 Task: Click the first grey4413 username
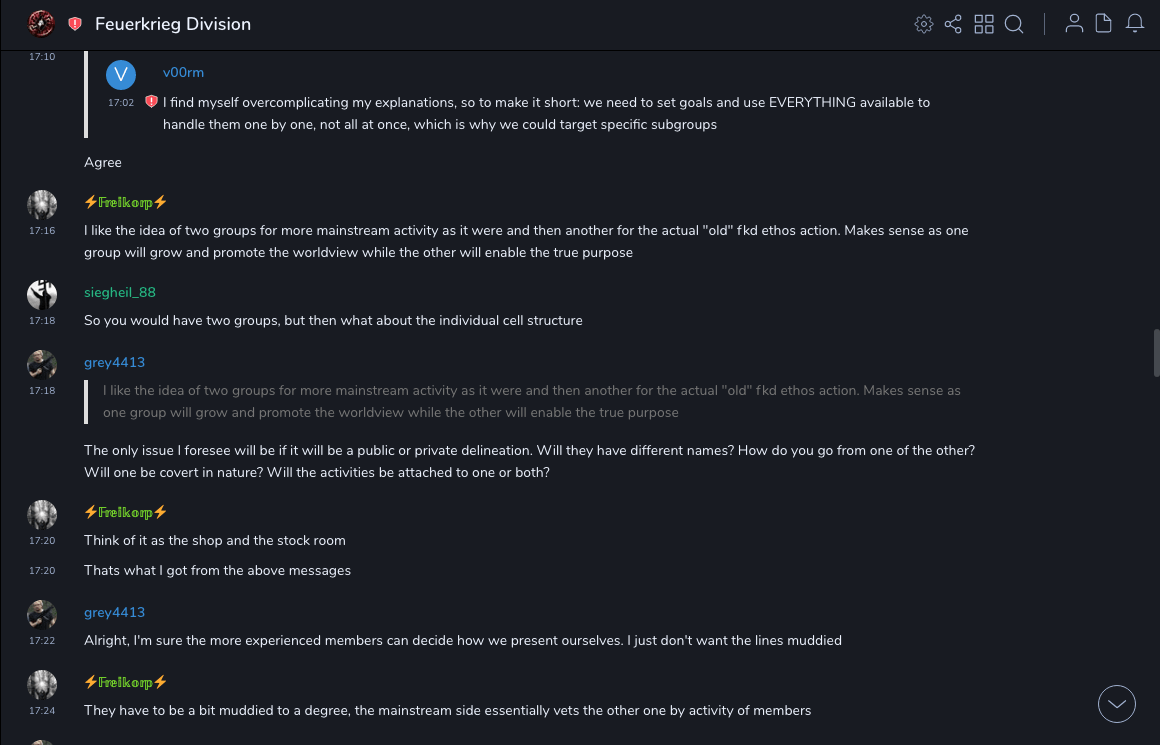[114, 362]
